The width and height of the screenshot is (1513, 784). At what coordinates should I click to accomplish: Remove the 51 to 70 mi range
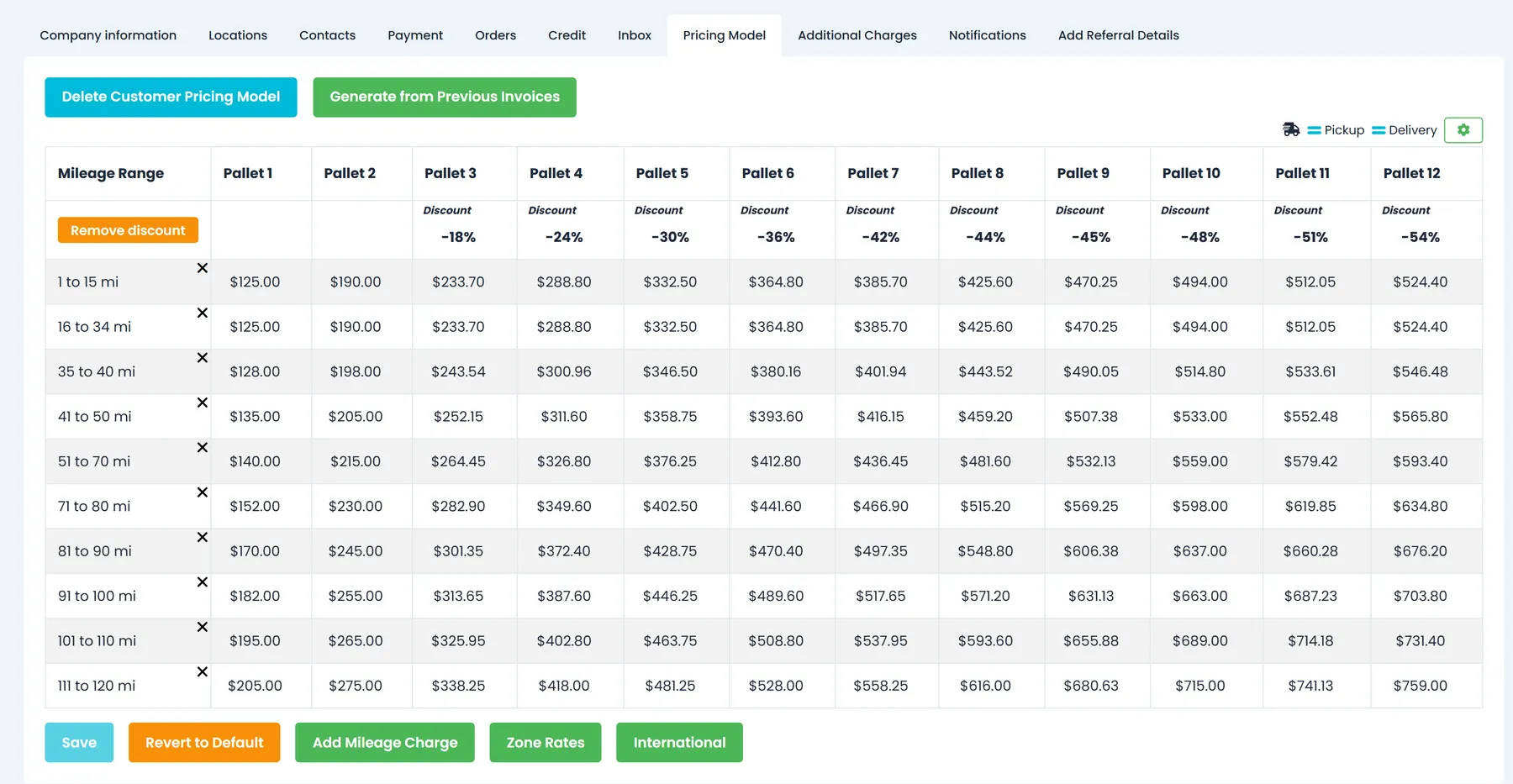tap(203, 448)
